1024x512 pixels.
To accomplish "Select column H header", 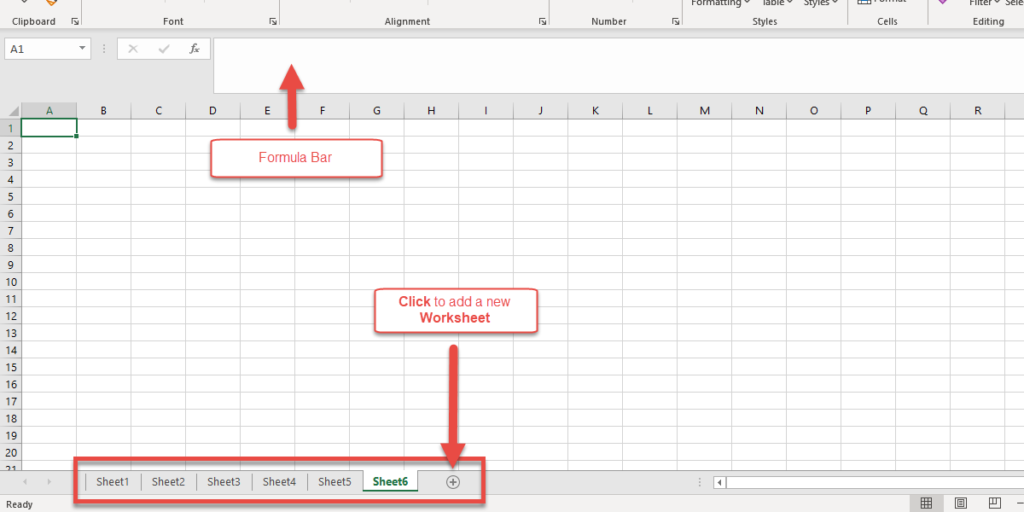I will coord(431,111).
